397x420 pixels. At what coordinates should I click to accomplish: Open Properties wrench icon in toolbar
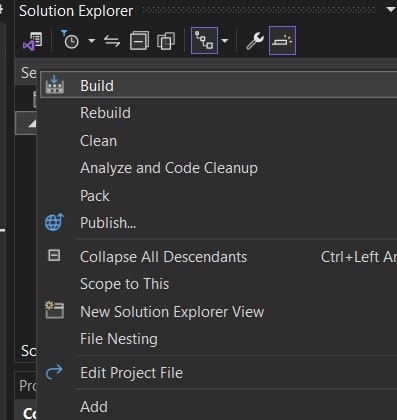coord(255,41)
